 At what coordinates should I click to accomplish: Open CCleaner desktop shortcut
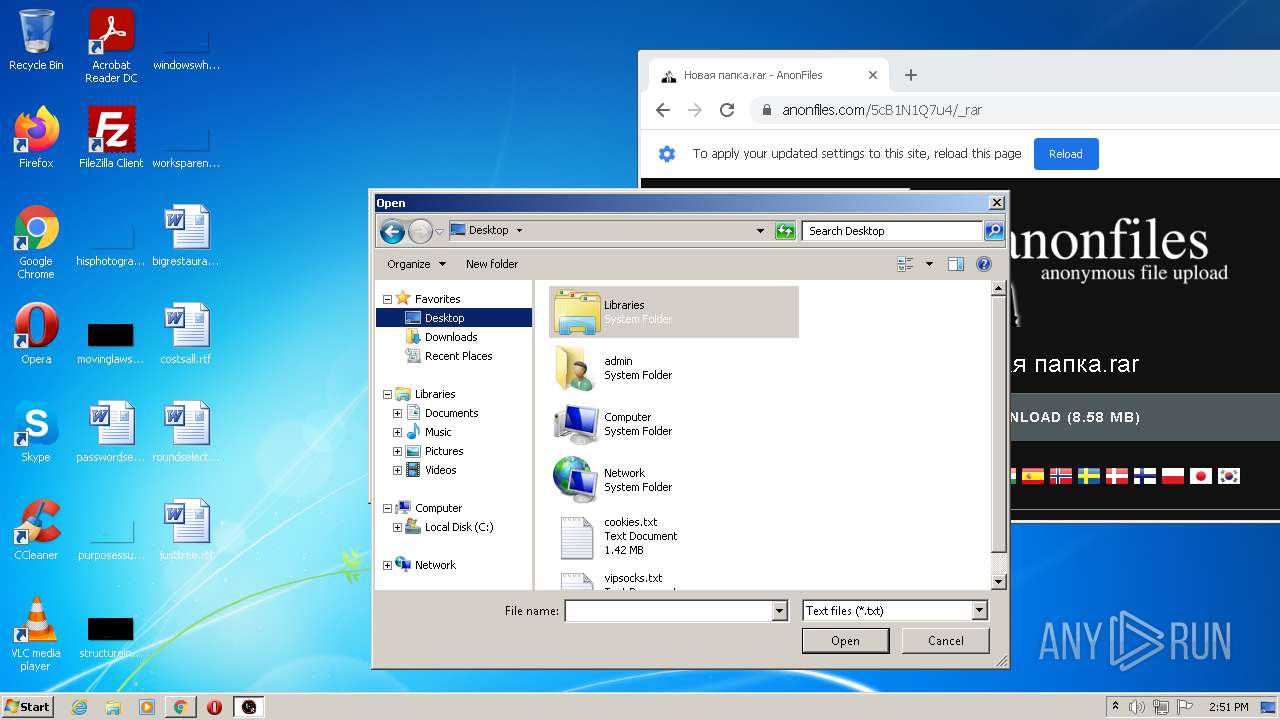coord(36,530)
